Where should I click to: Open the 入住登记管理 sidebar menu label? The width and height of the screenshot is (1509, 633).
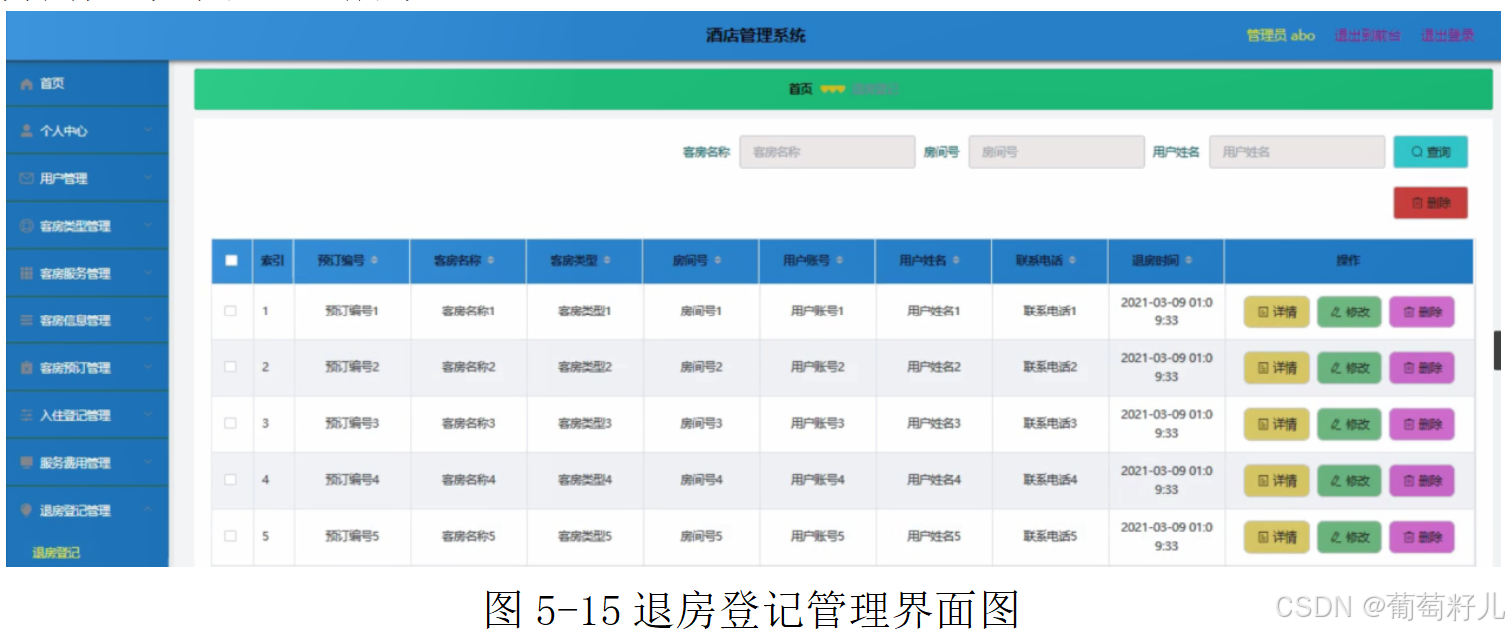75,416
